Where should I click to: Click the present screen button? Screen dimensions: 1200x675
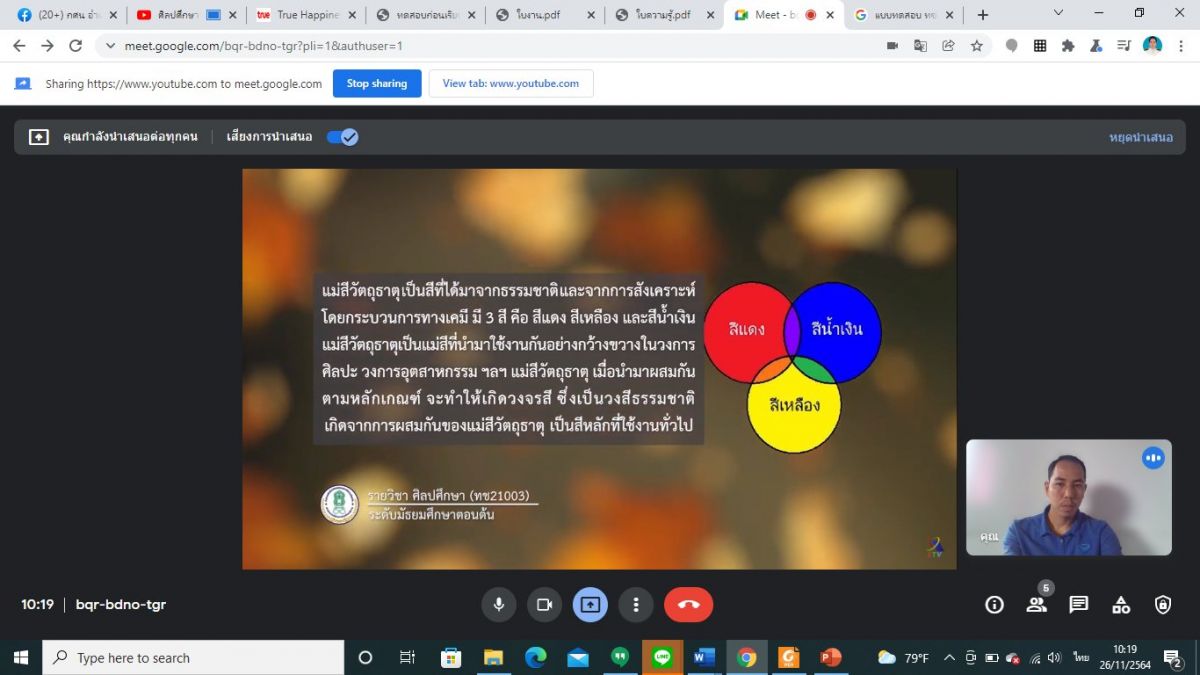point(590,604)
